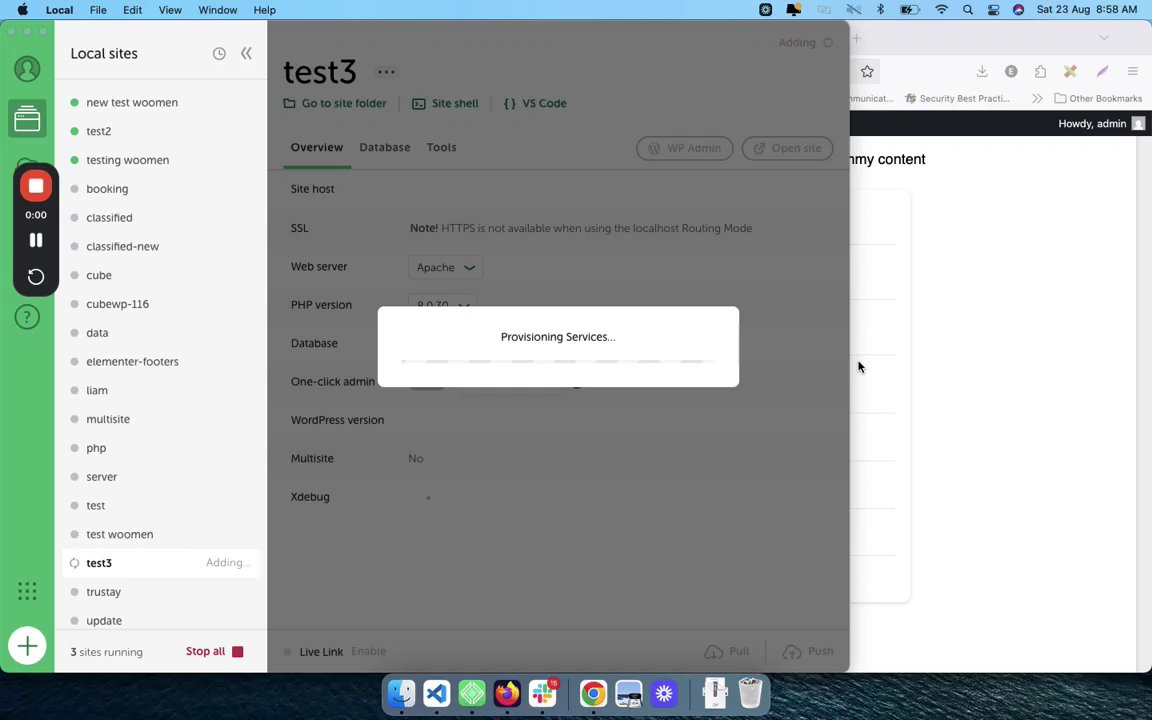Expand the PHP version dropdown
The width and height of the screenshot is (1152, 720).
pyautogui.click(x=442, y=305)
